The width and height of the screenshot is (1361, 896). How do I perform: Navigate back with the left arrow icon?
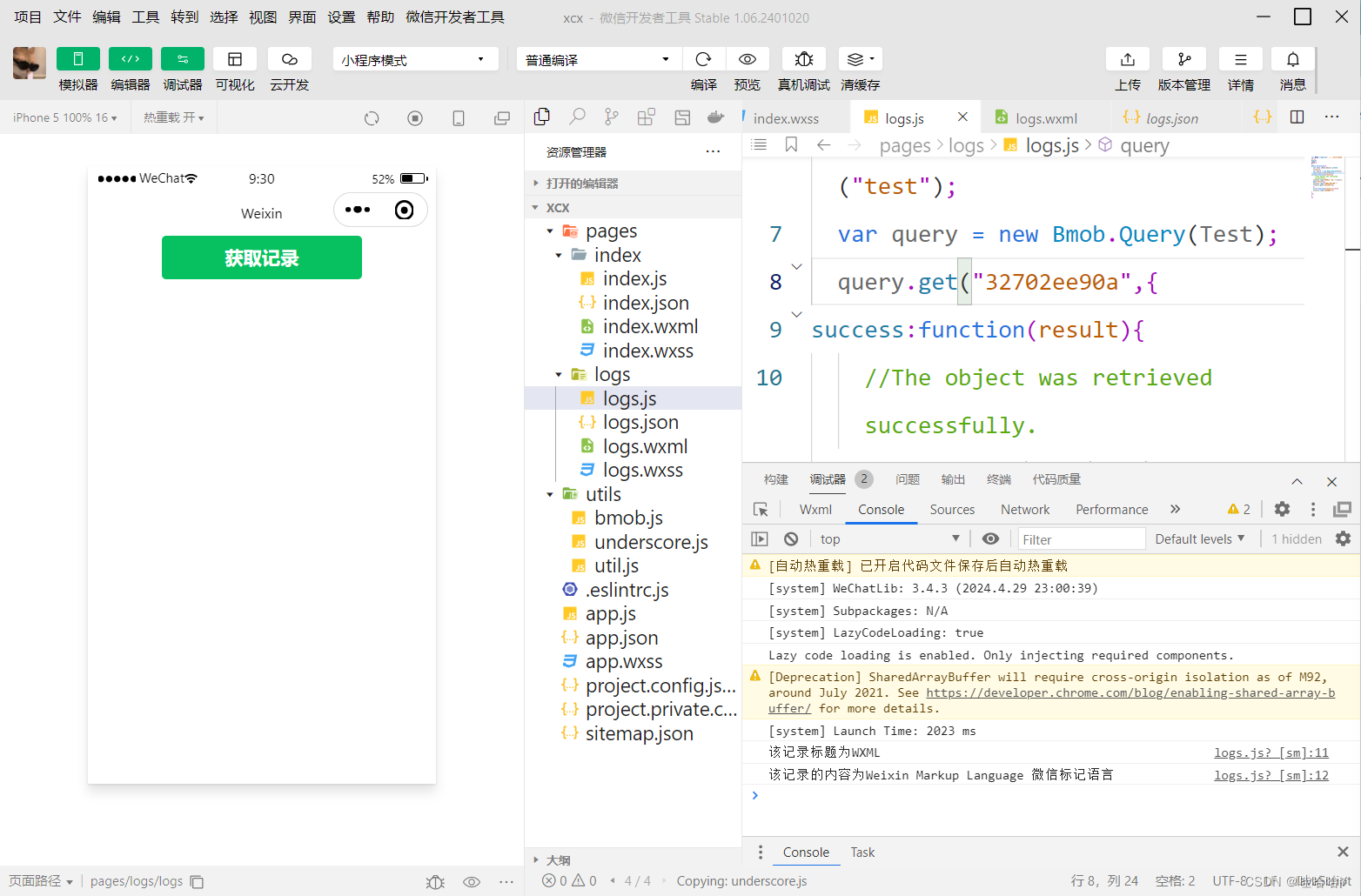[823, 144]
